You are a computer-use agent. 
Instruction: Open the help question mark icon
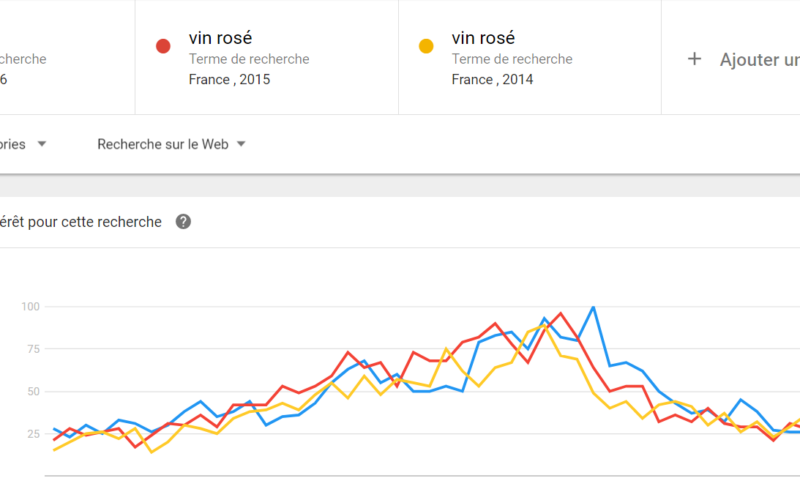(x=183, y=222)
